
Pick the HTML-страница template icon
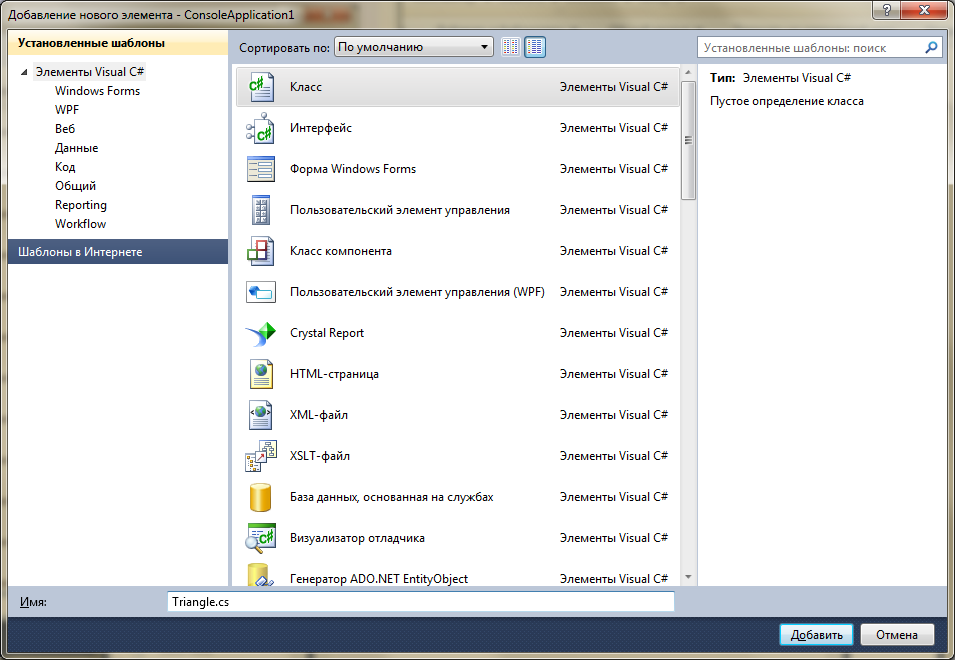pyautogui.click(x=260, y=374)
